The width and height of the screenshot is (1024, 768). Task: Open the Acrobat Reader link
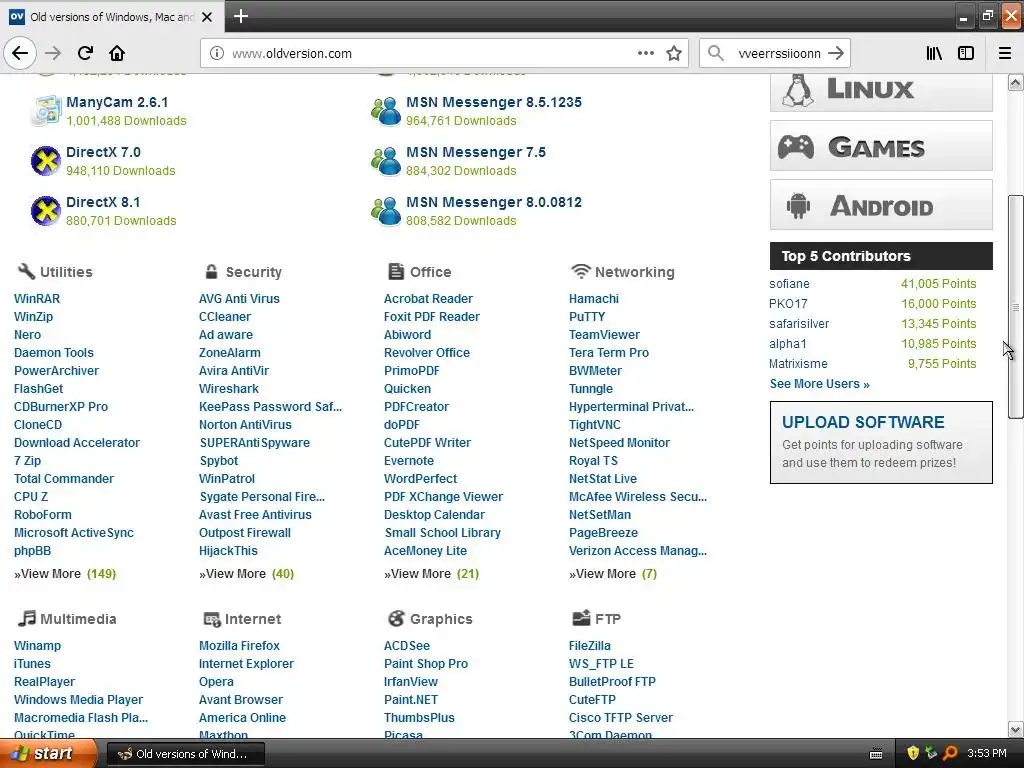(x=428, y=298)
